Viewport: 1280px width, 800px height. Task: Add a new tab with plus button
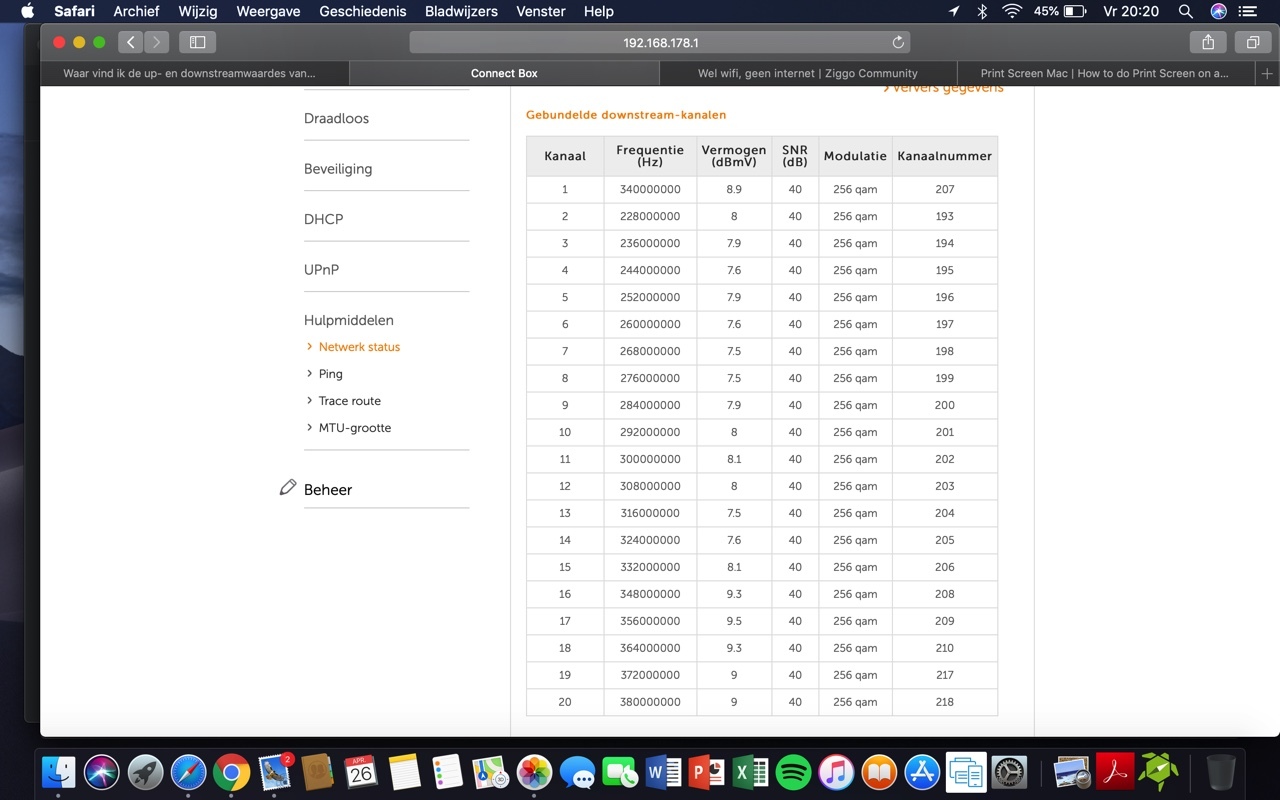(x=1267, y=73)
